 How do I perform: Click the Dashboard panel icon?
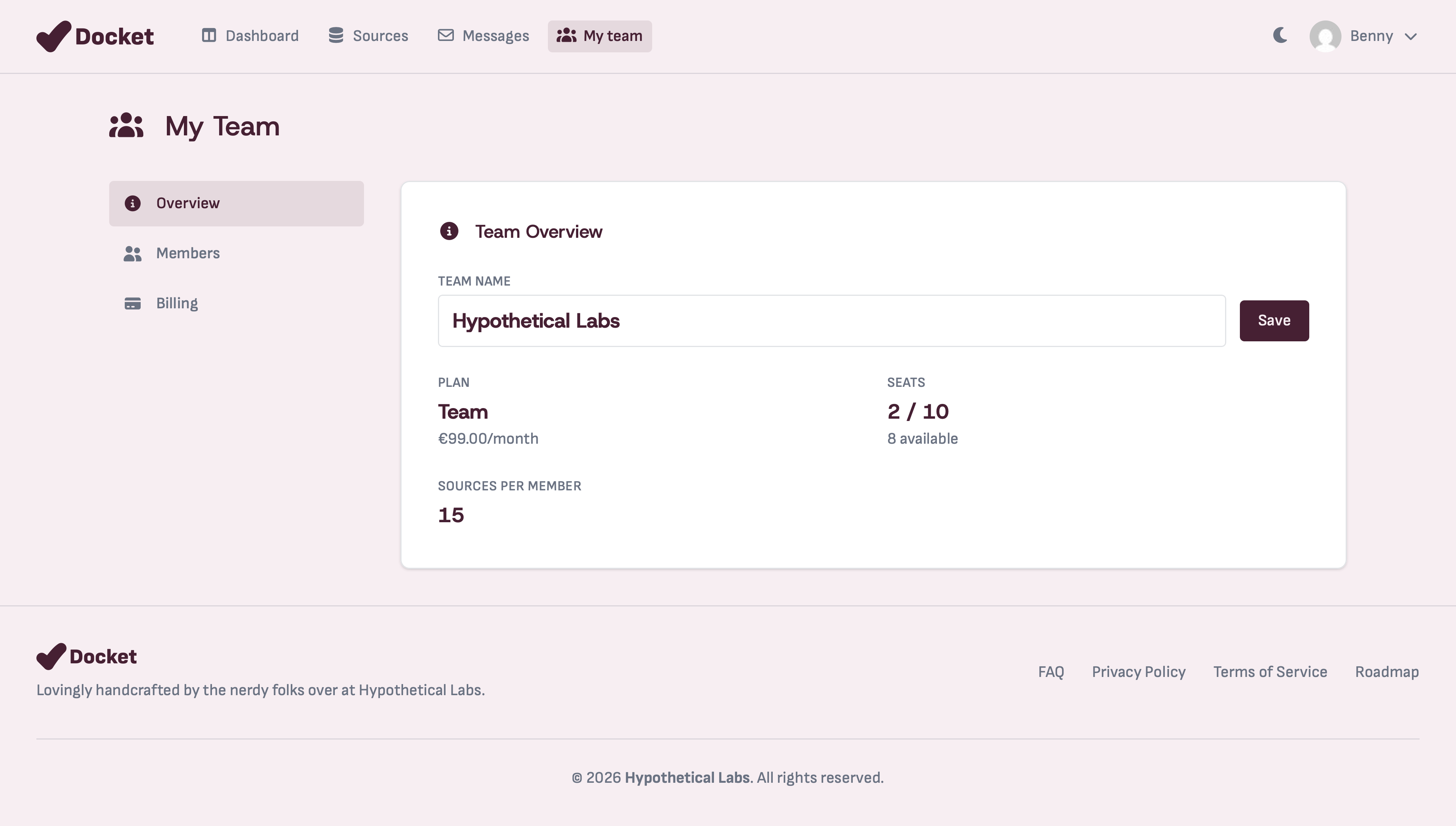pos(209,36)
